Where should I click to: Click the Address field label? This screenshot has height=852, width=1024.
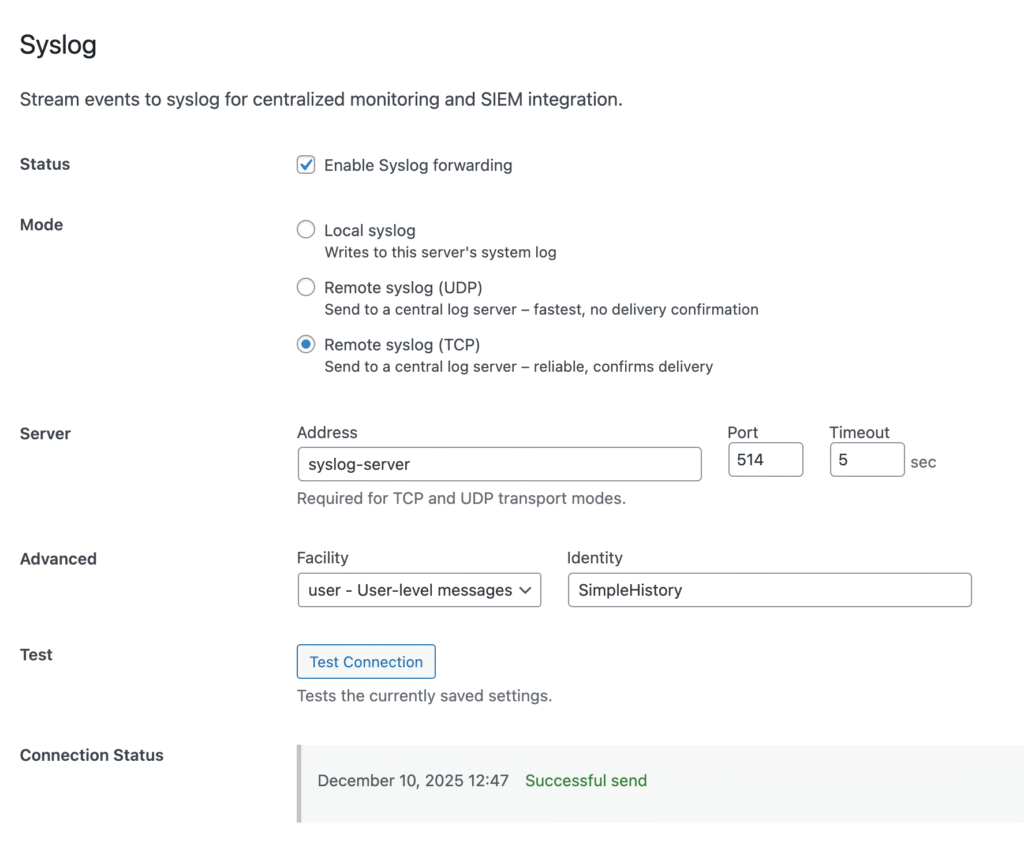[327, 433]
